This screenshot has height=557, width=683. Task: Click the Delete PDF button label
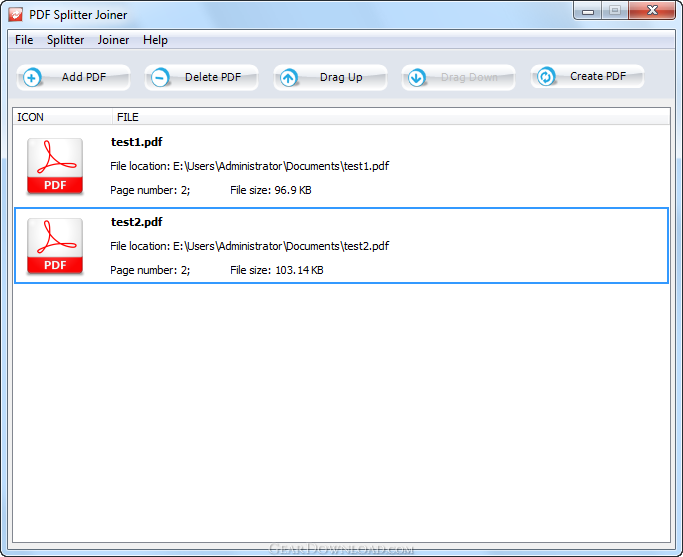213,77
